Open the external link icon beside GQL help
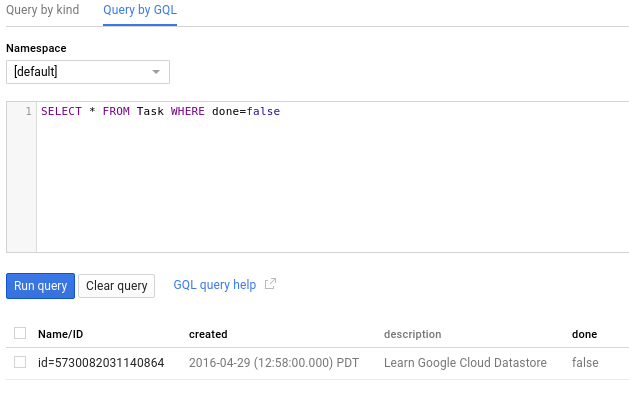This screenshot has height=407, width=629. (x=270, y=284)
